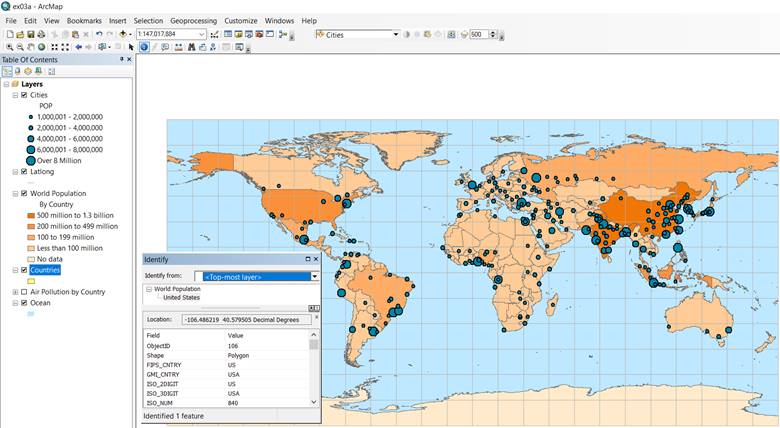Open the Geoprocessing menu
This screenshot has width=780, height=428.
194,20
